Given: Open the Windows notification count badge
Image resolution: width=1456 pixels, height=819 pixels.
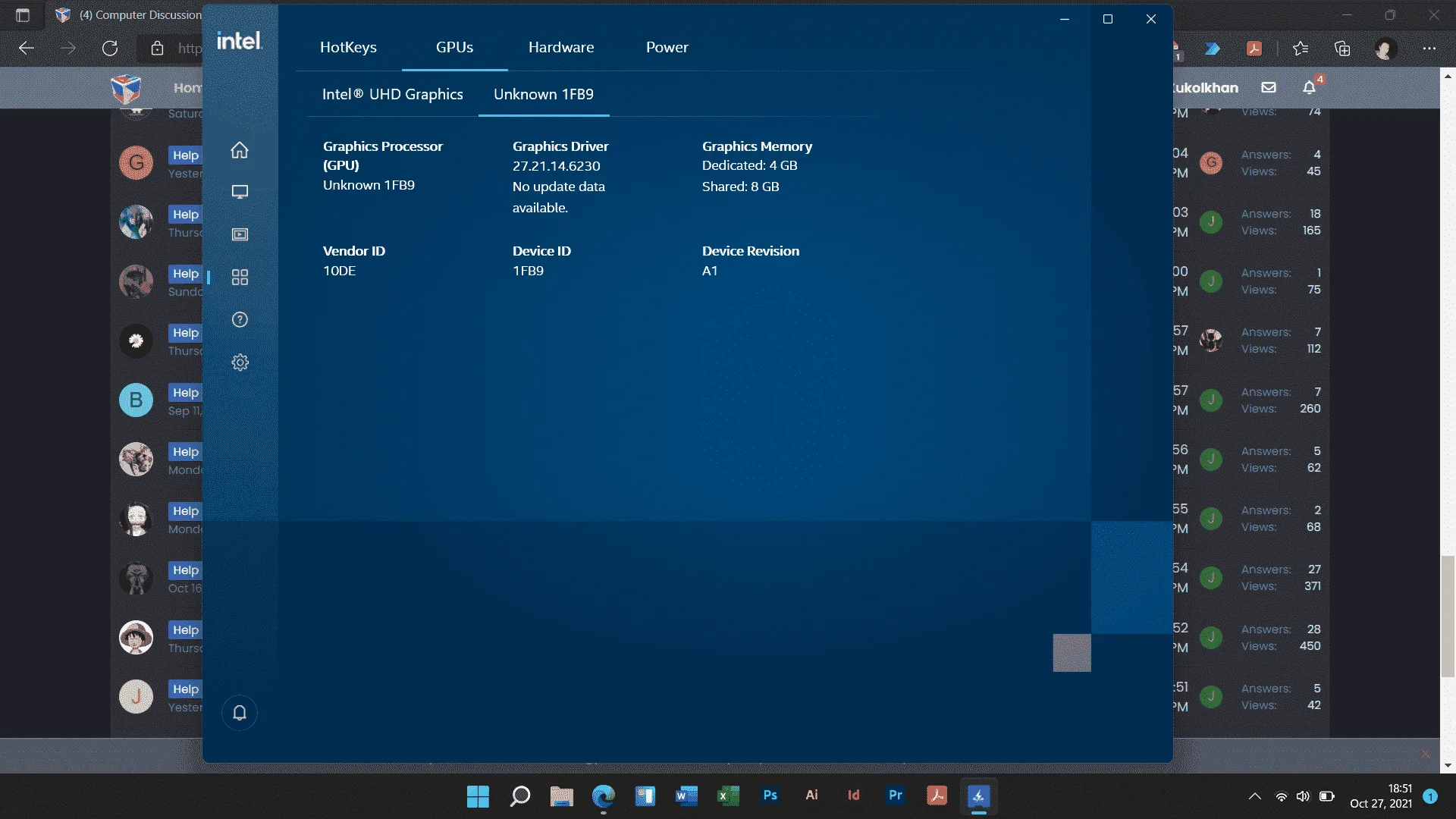Looking at the screenshot, I should click(1430, 796).
